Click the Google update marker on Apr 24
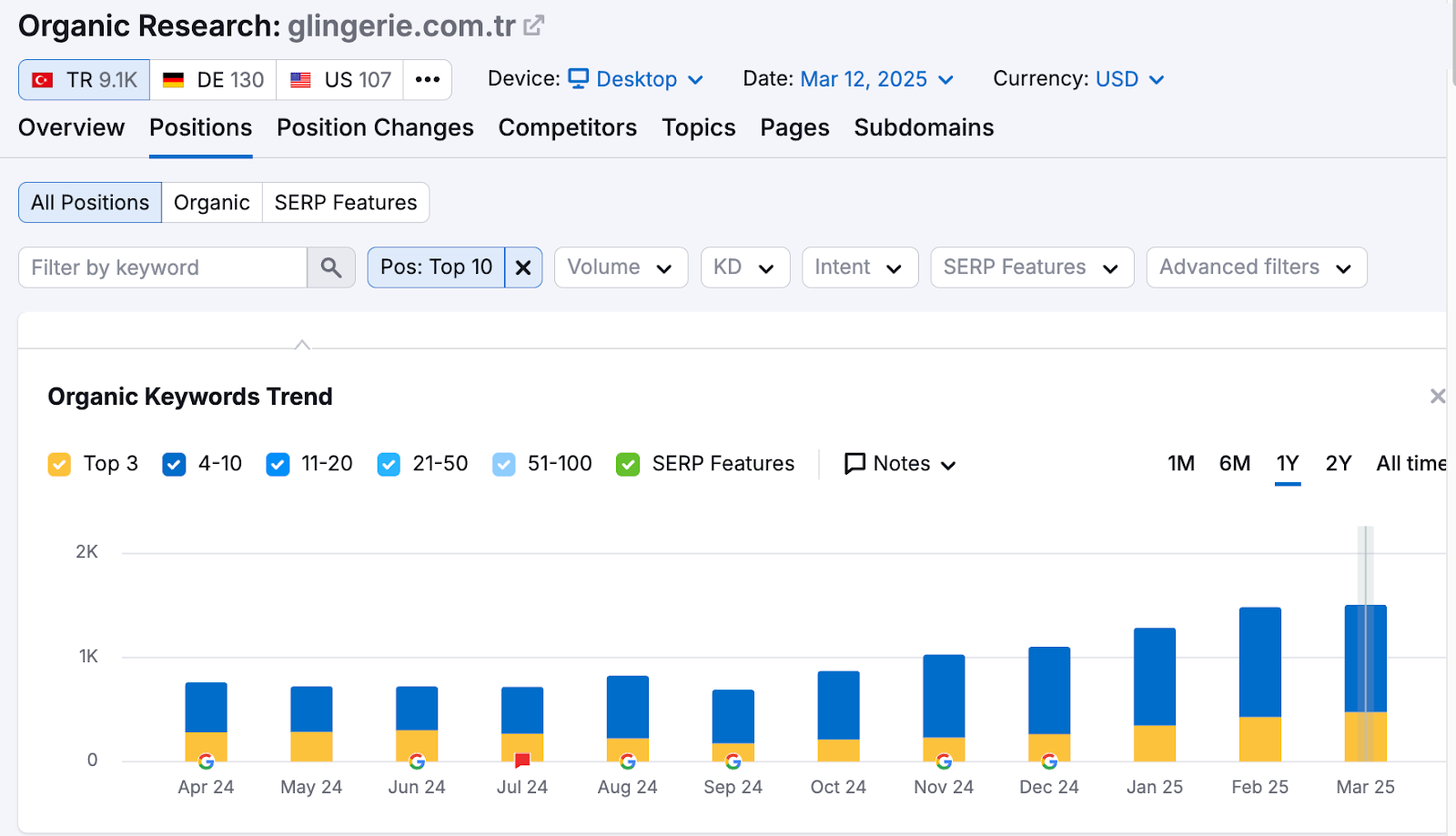Screen dimensions: 1456x836 (x=207, y=761)
